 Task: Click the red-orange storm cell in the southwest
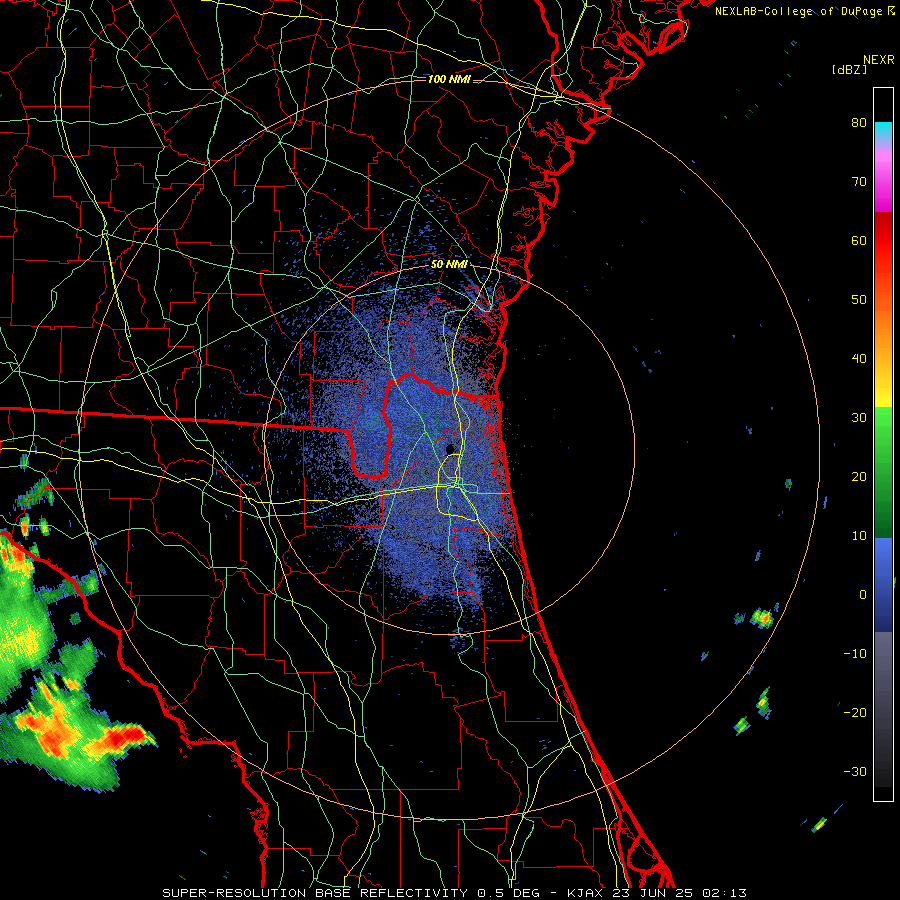tap(123, 737)
